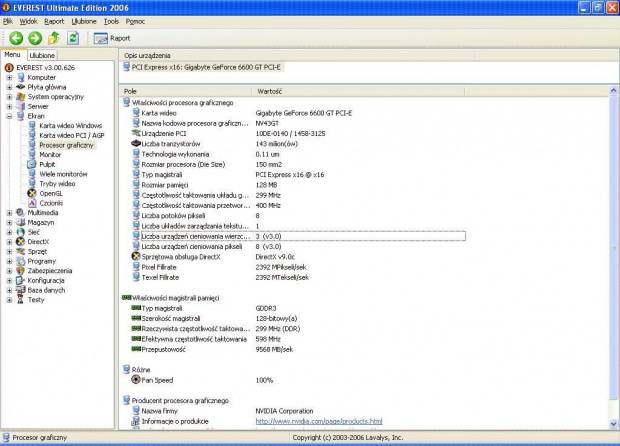The width and height of the screenshot is (620, 446).
Task: Expand the Multimedia tree node
Action: coord(9,213)
